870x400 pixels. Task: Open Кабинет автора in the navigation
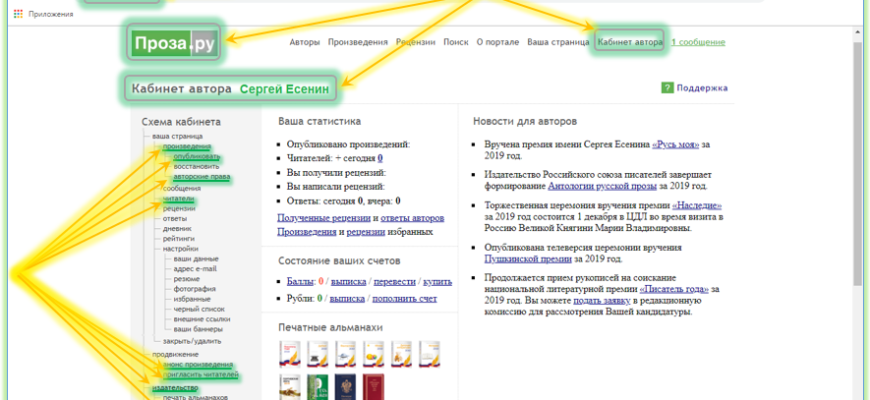(630, 42)
